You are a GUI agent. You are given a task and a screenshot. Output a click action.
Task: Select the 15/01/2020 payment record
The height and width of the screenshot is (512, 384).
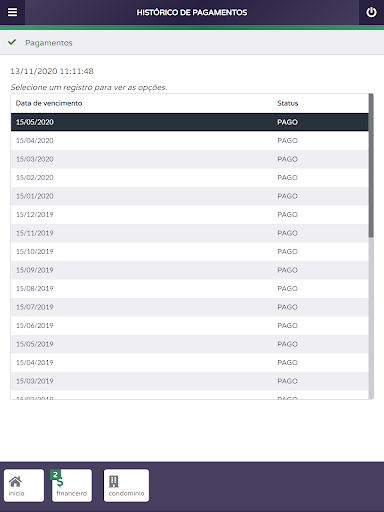tap(190, 196)
